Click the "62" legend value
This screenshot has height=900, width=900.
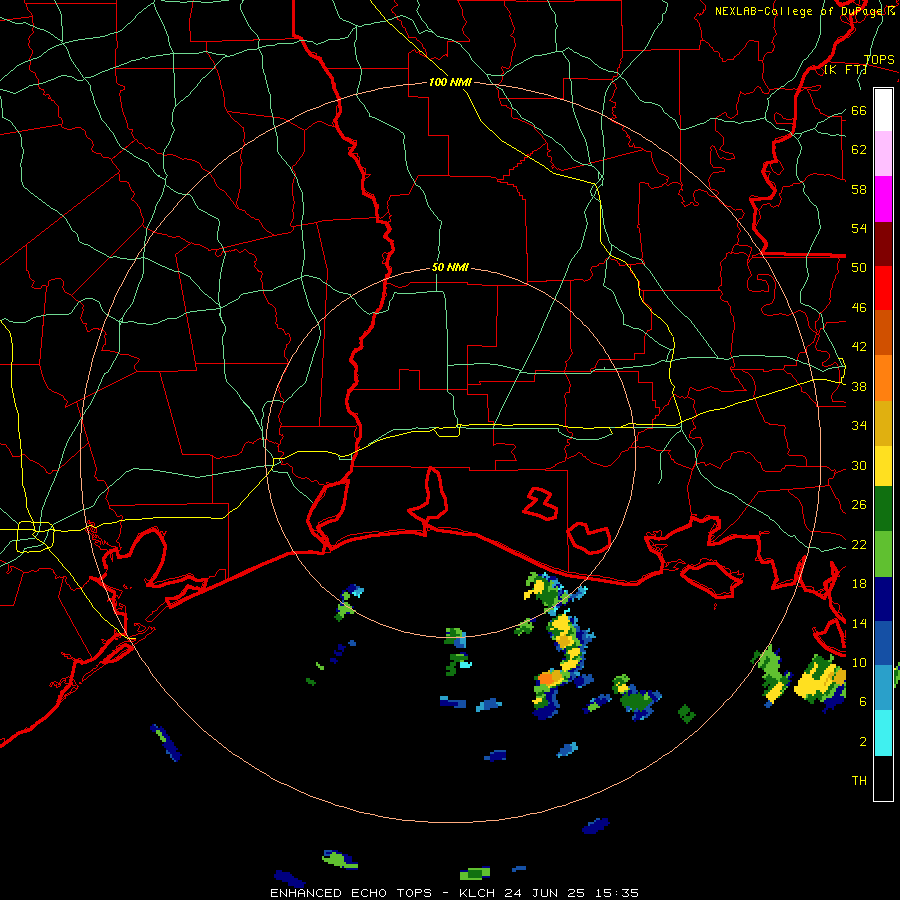pyautogui.click(x=859, y=149)
